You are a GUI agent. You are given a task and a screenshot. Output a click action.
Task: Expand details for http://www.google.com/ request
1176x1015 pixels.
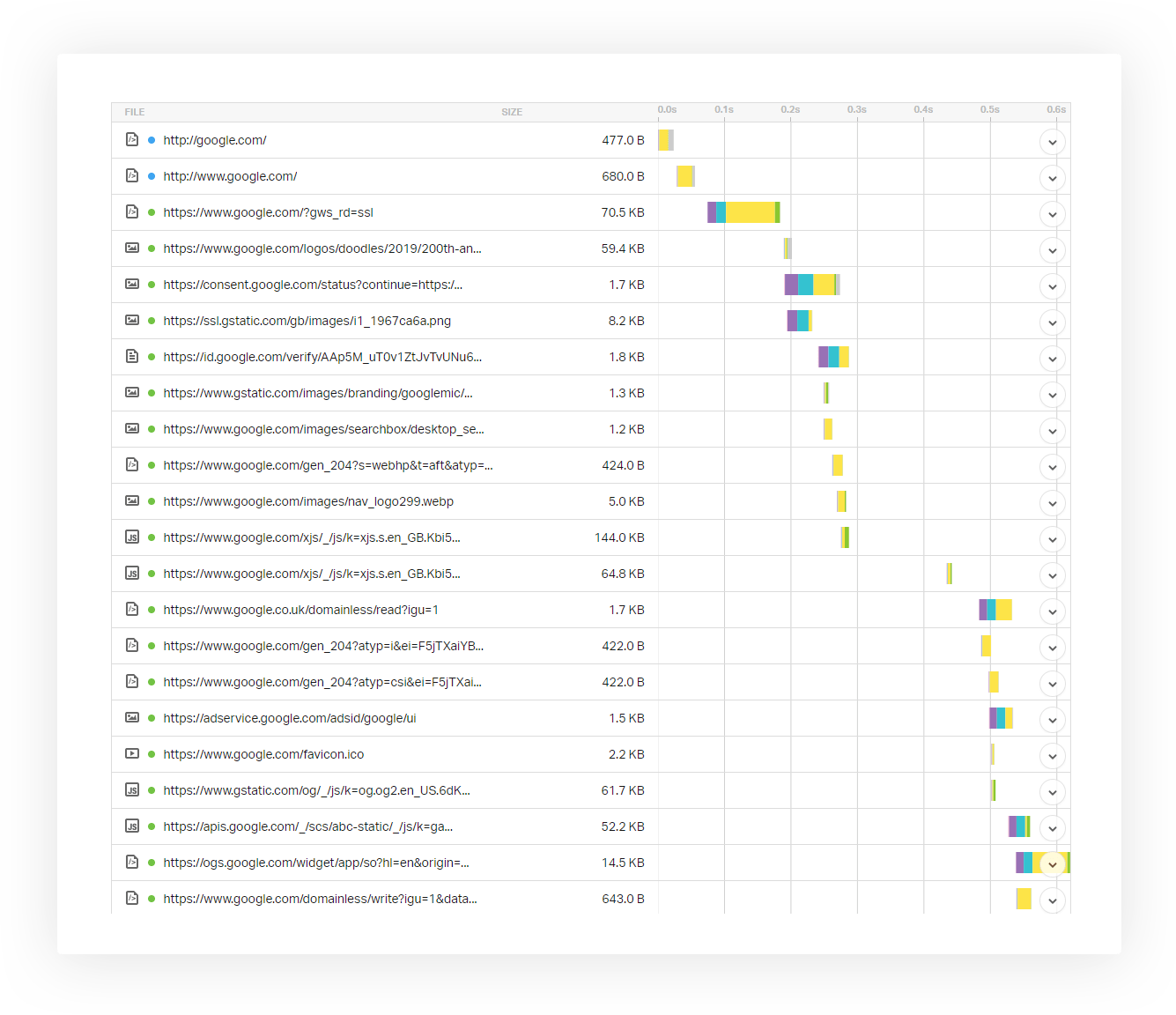1053,178
